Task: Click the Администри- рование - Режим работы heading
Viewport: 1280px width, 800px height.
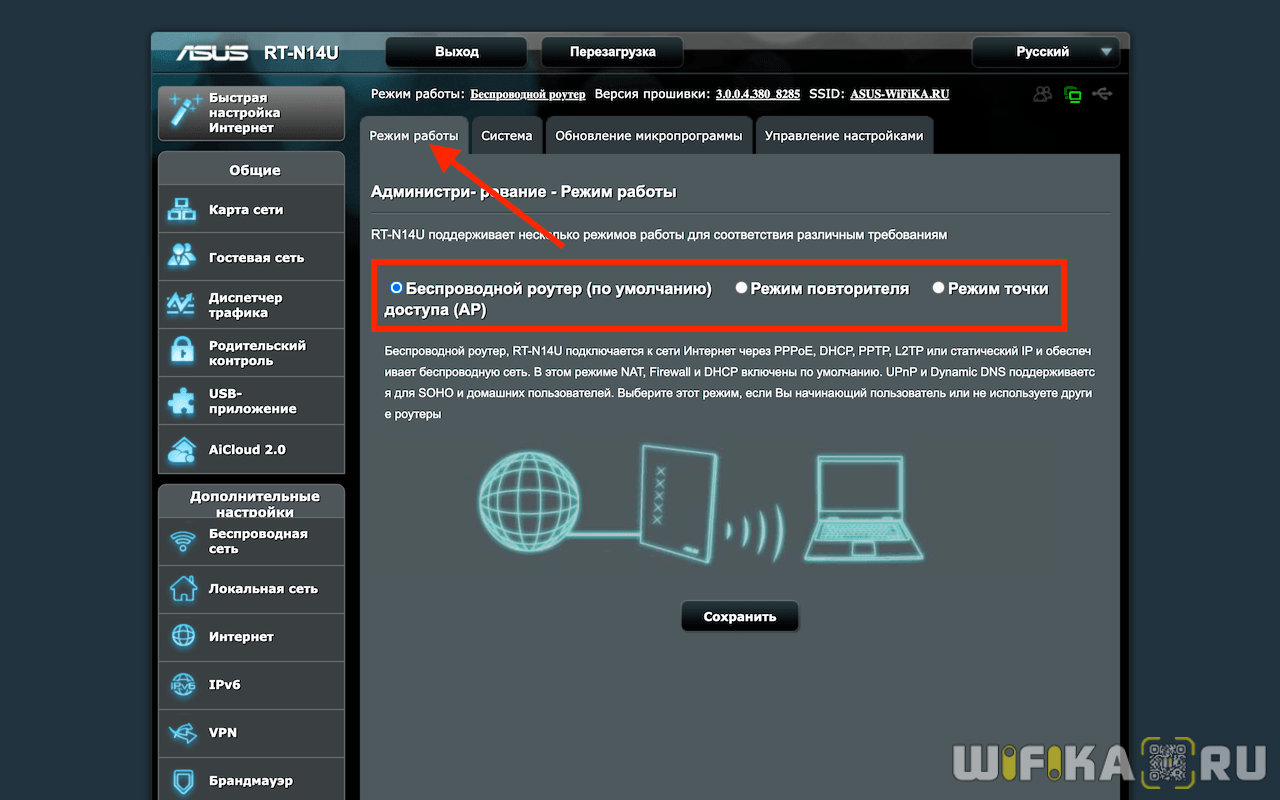Action: [524, 192]
